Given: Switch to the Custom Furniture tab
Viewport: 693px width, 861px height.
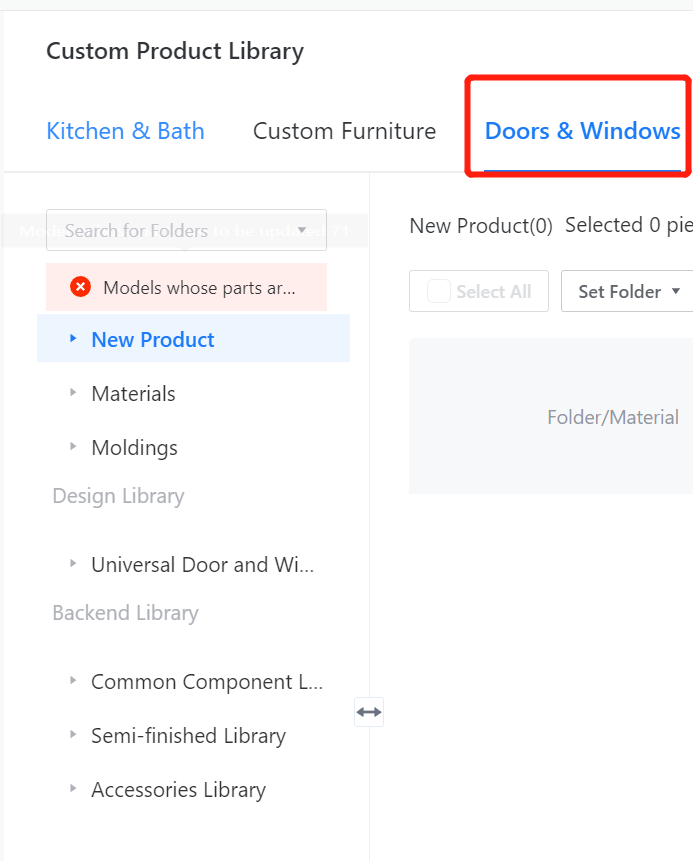Looking at the screenshot, I should tap(344, 131).
